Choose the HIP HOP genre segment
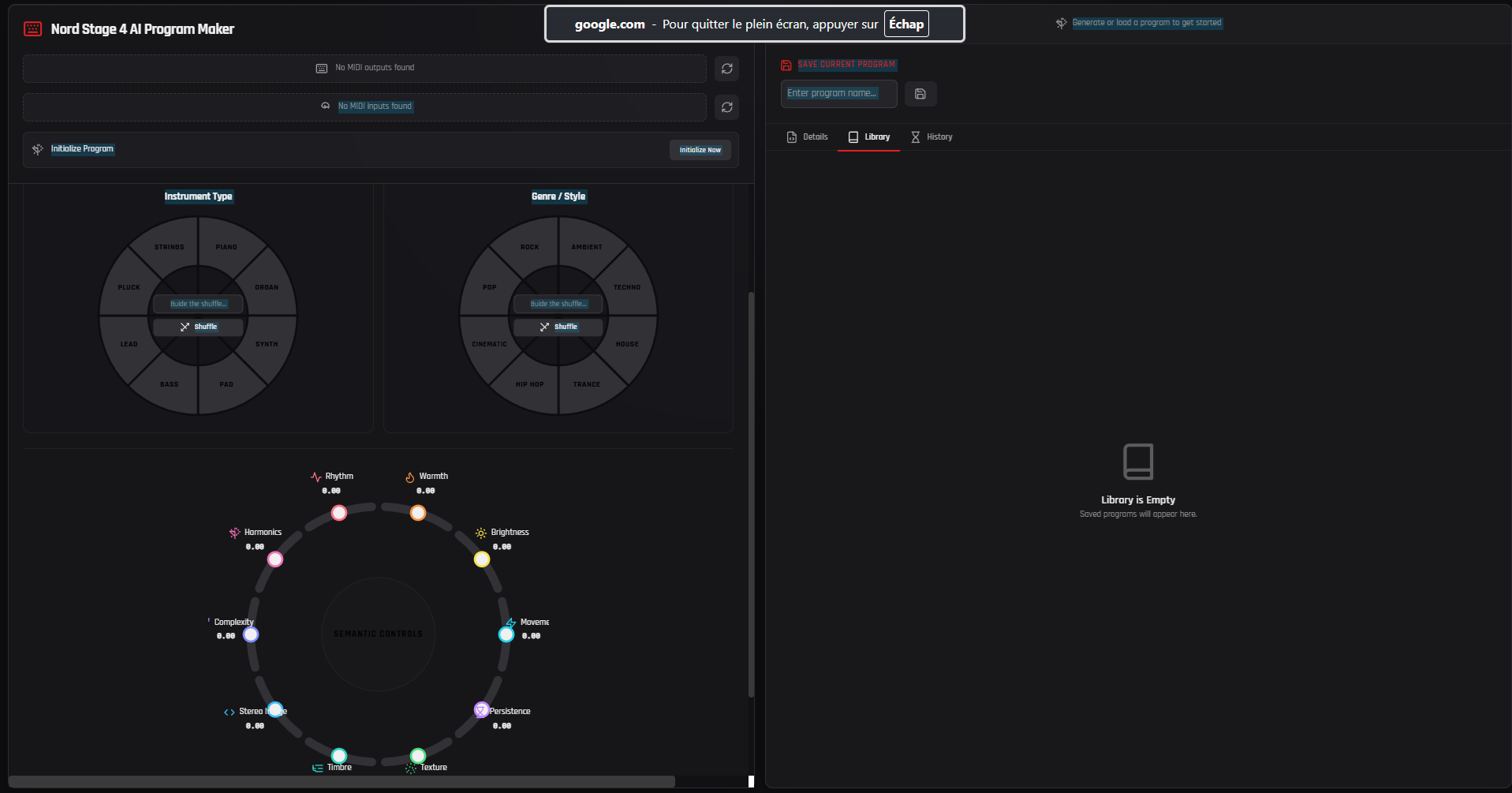Screen dimensions: 1512x793 tap(529, 384)
